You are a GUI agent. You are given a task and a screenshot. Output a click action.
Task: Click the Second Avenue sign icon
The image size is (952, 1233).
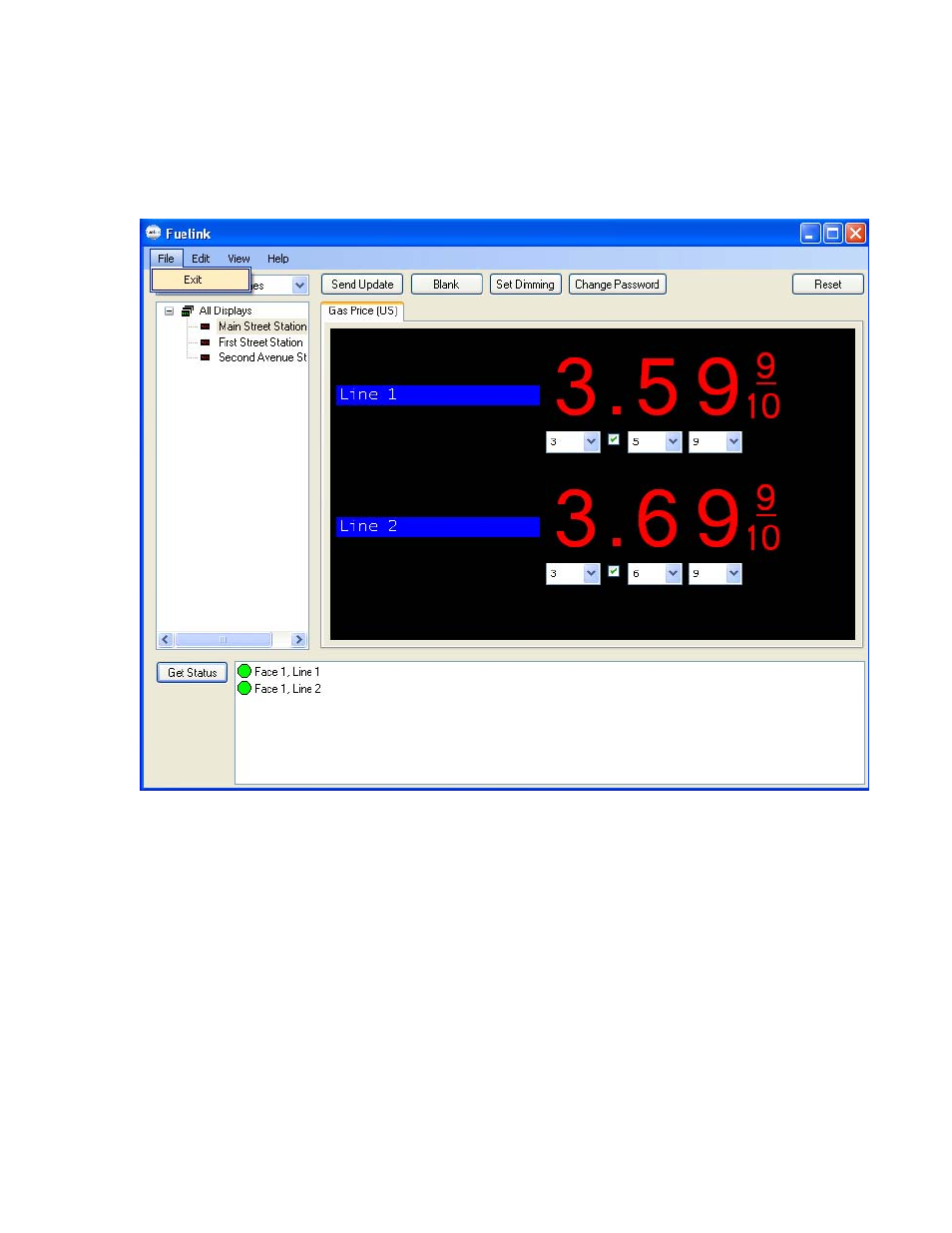click(x=205, y=357)
